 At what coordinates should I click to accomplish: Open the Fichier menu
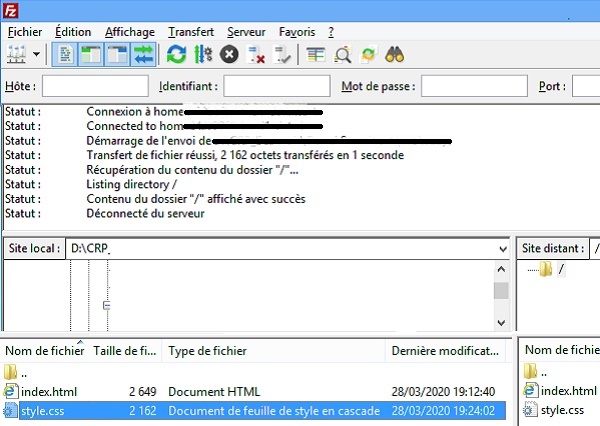pyautogui.click(x=24, y=32)
